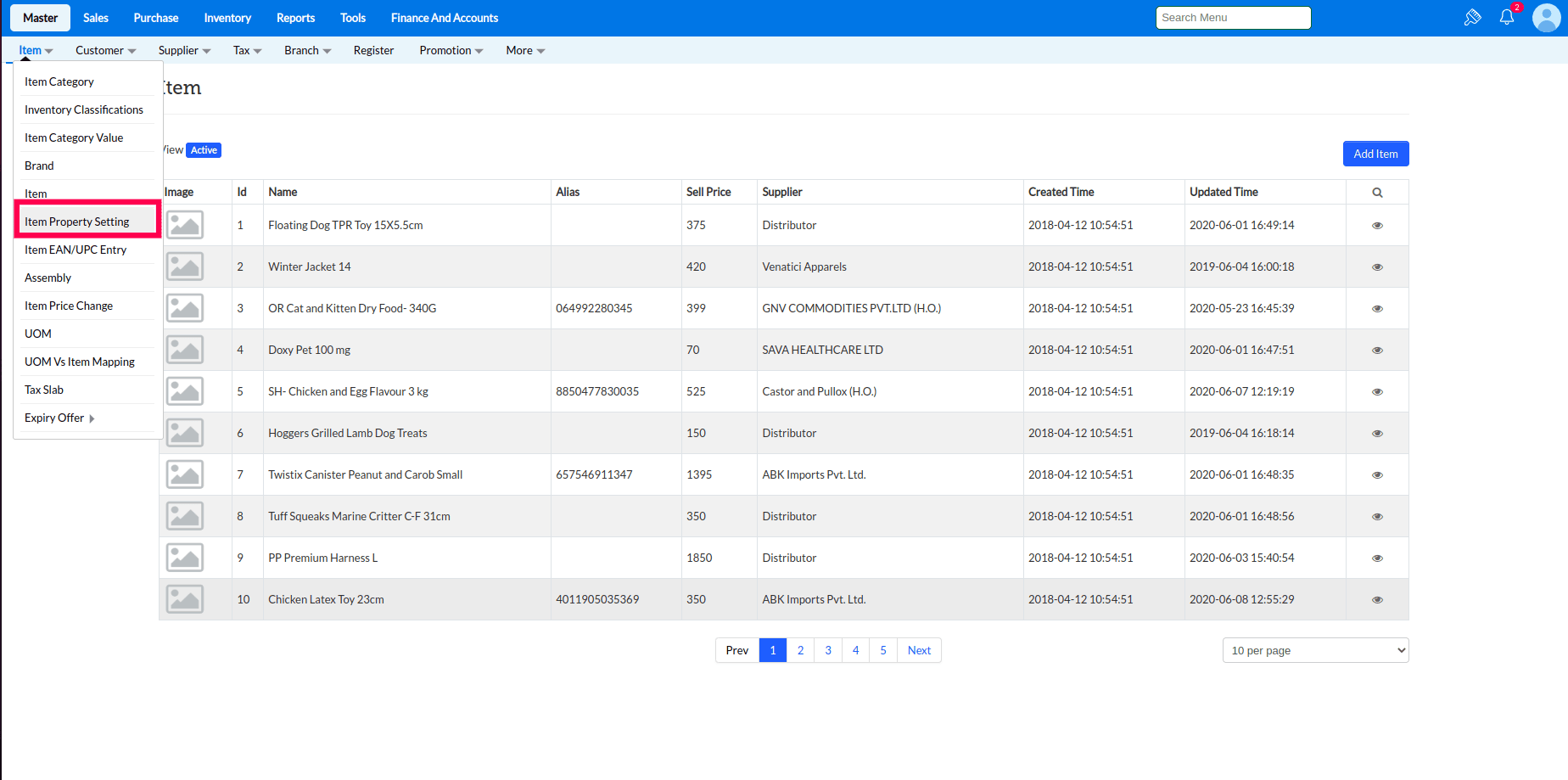Click image placeholder for PP Premium Harness L

185,558
